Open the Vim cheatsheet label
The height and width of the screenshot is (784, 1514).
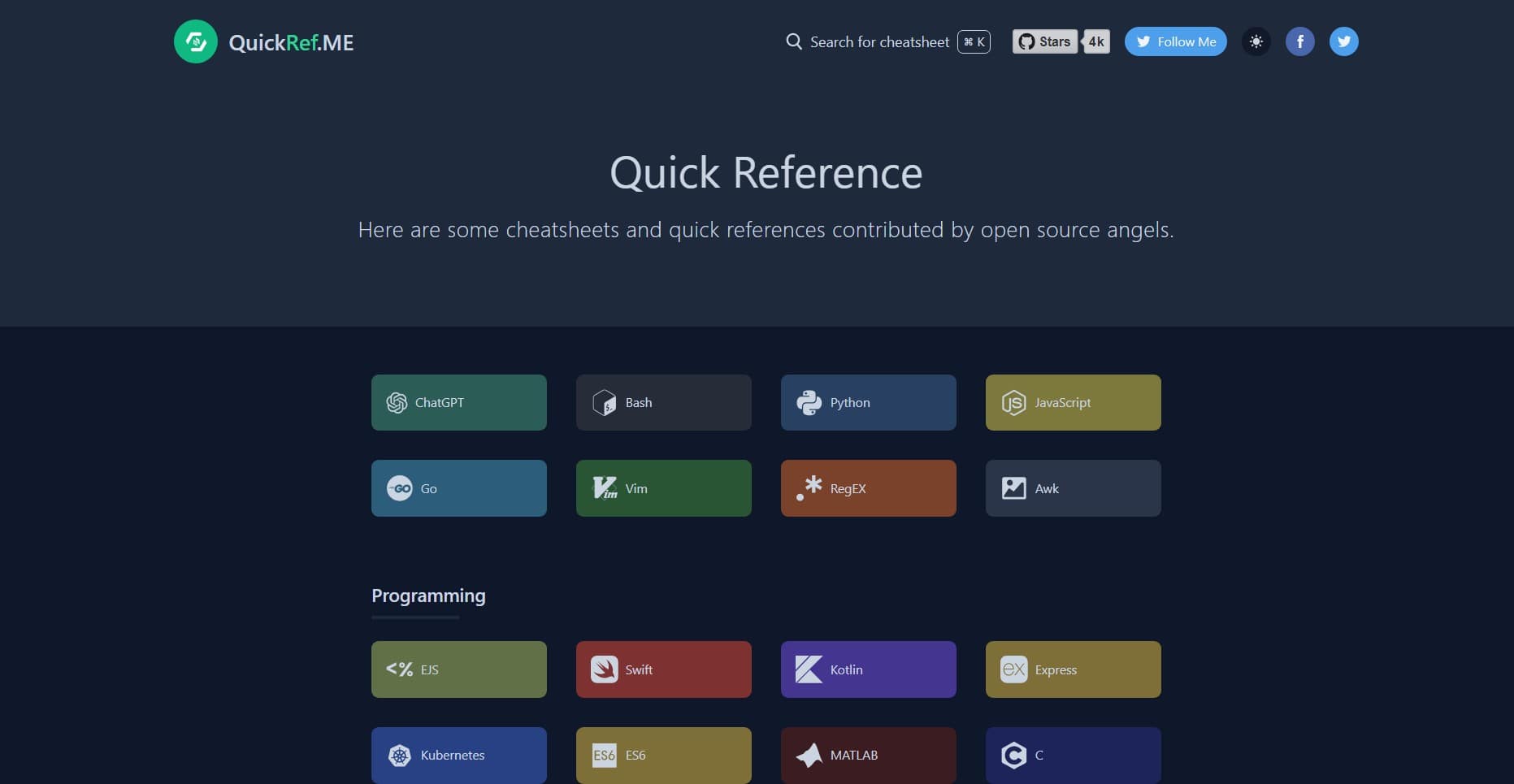pos(636,488)
